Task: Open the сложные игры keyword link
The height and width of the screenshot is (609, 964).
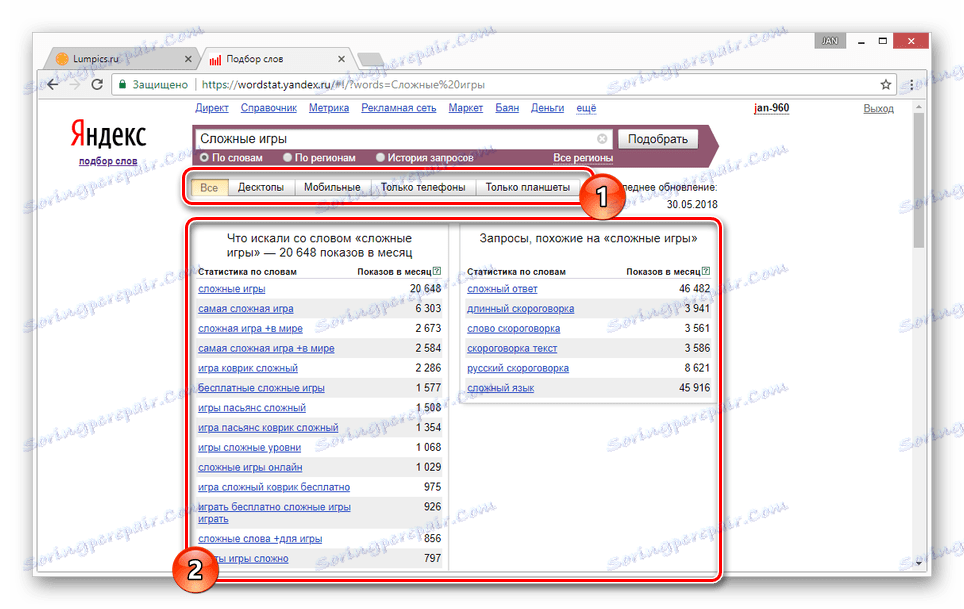Action: pos(232,289)
